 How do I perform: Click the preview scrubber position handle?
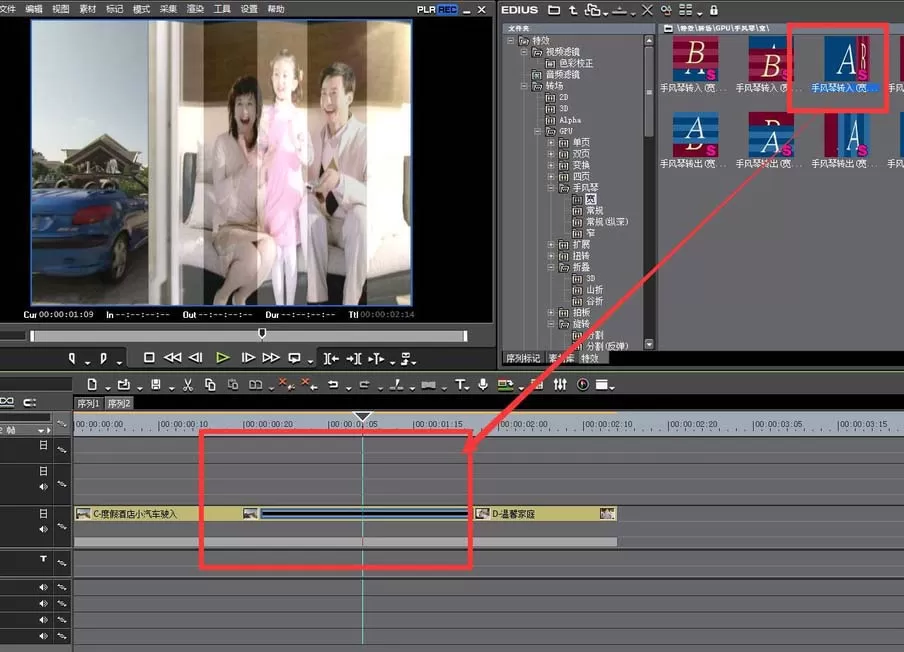[262, 333]
